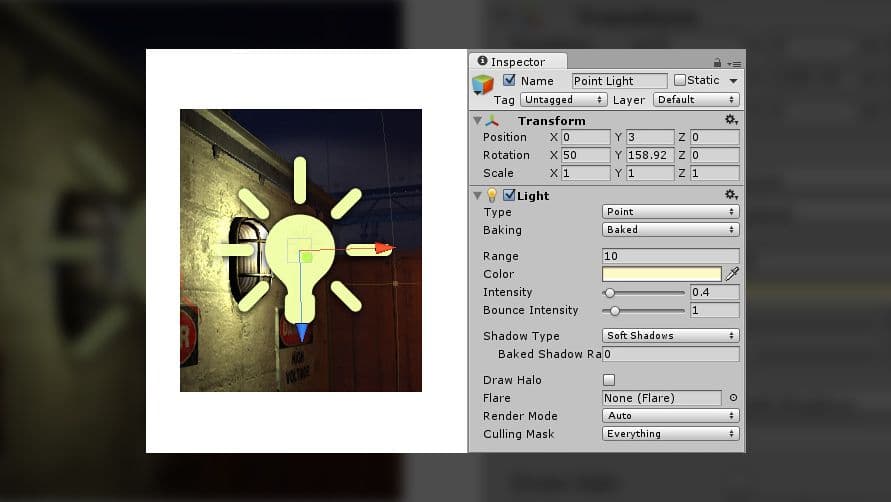Open the Shadow Type dropdown
891x502 pixels.
(671, 335)
